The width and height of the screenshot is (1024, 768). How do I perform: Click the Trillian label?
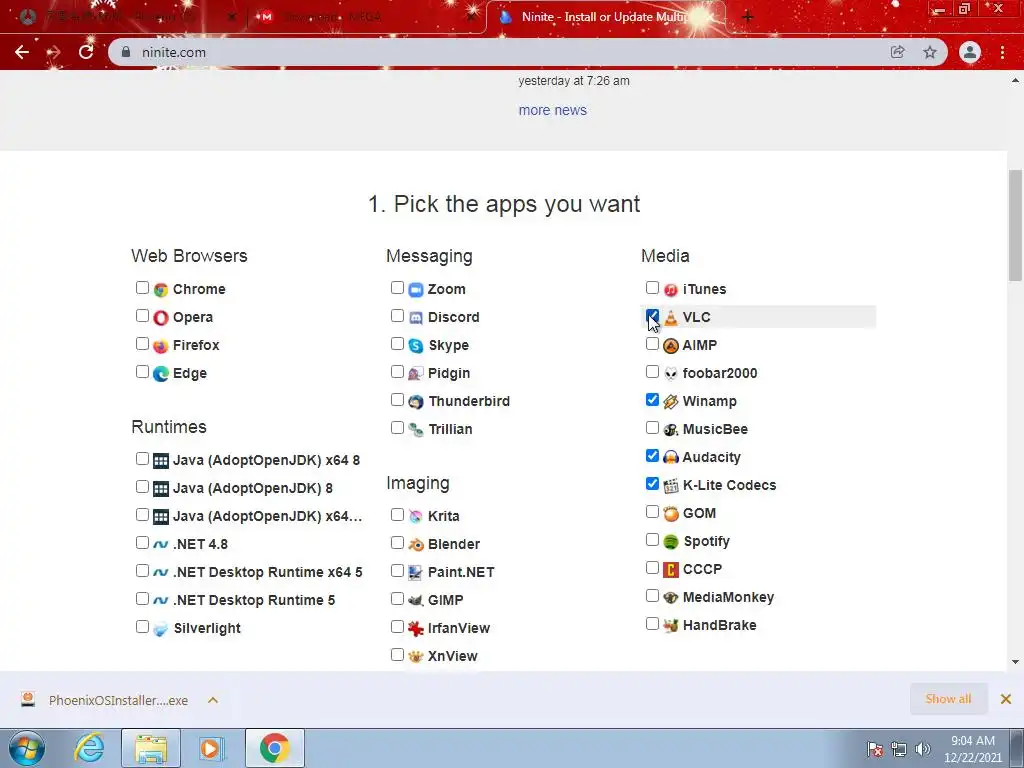[x=450, y=430]
